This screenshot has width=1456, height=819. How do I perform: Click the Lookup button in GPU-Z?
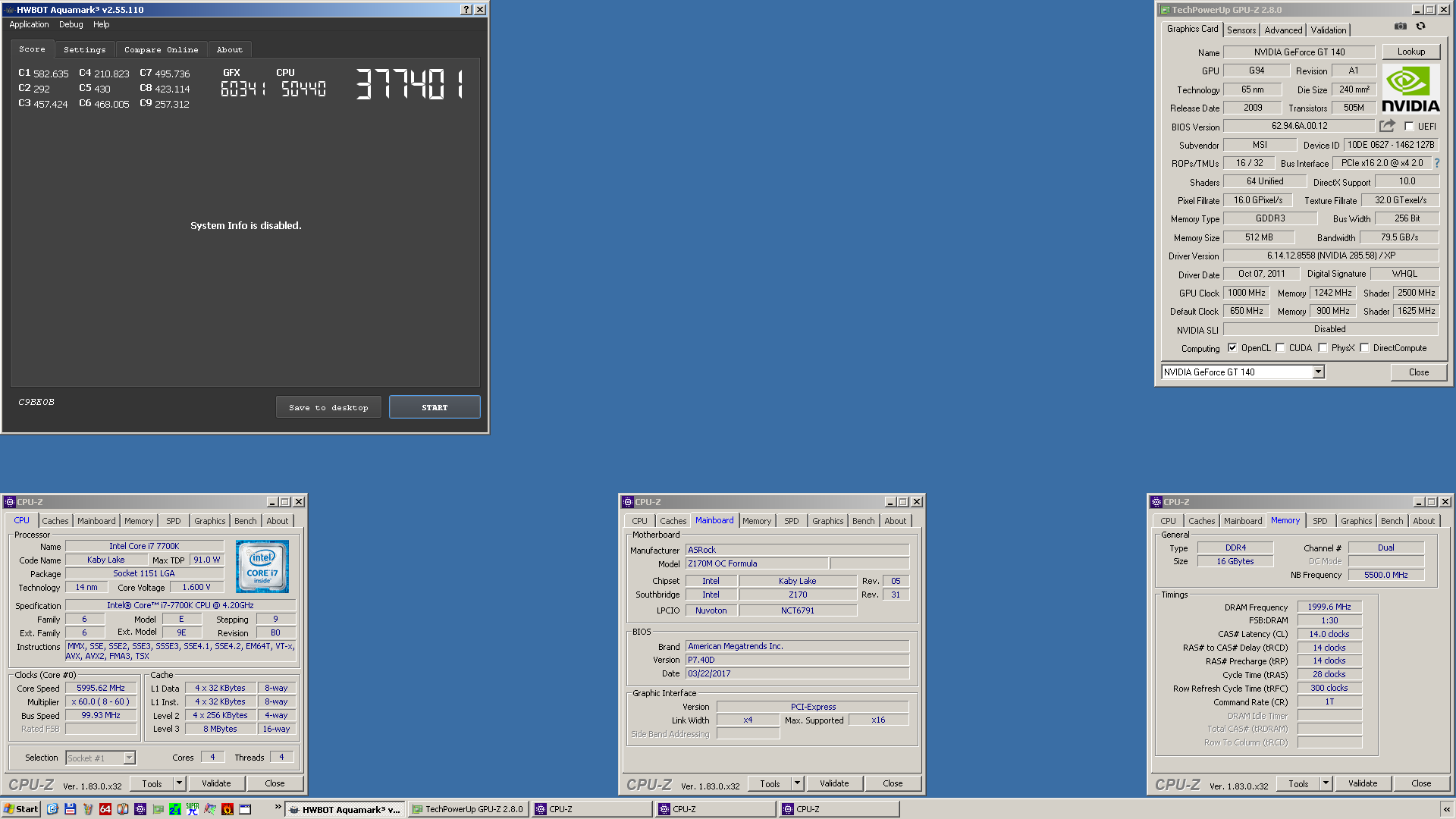coord(1410,52)
